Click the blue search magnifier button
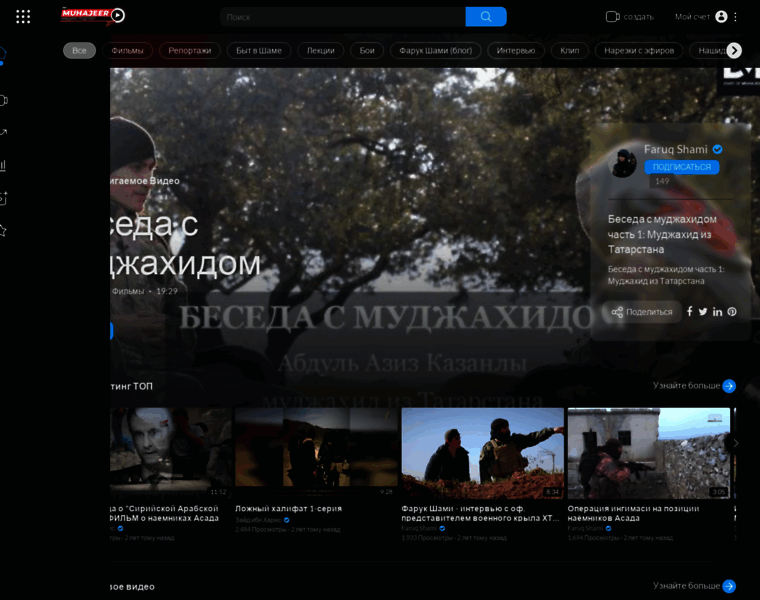Viewport: 760px width, 600px height. pyautogui.click(x=486, y=16)
